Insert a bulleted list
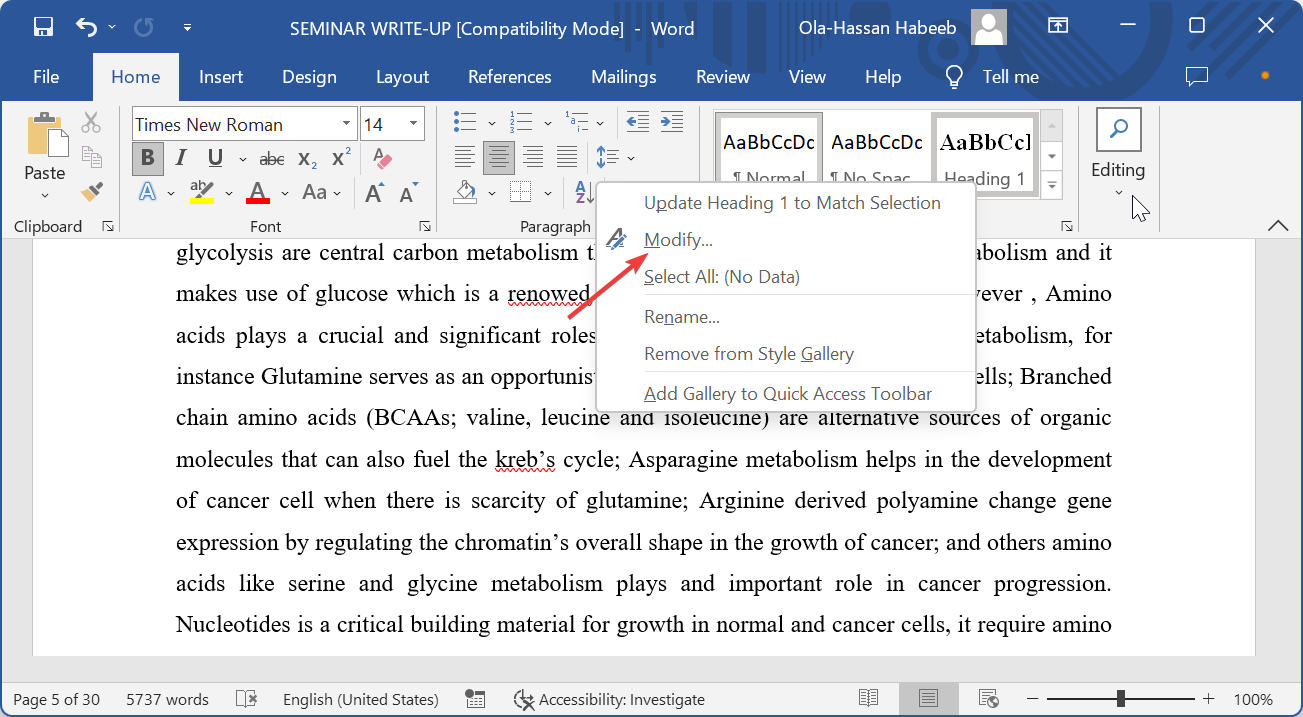The width and height of the screenshot is (1303, 717). click(465, 123)
